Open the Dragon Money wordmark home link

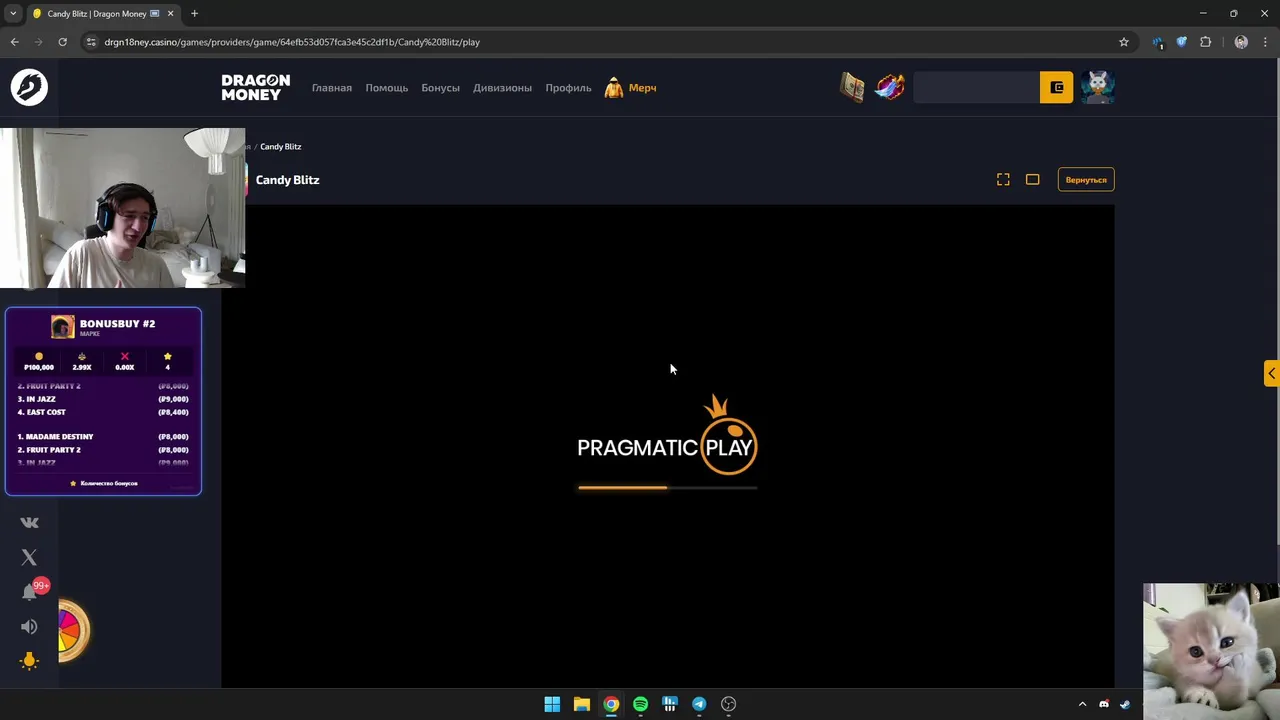tap(256, 87)
